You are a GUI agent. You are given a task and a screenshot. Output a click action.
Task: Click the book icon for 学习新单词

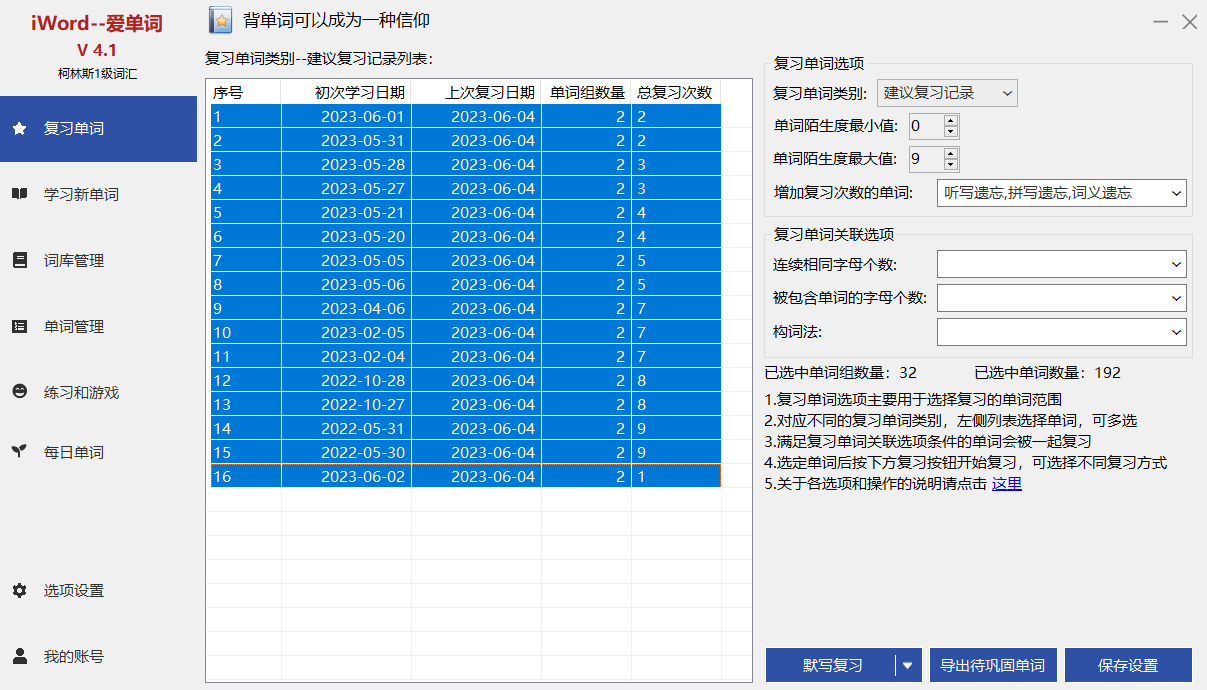coord(19,194)
